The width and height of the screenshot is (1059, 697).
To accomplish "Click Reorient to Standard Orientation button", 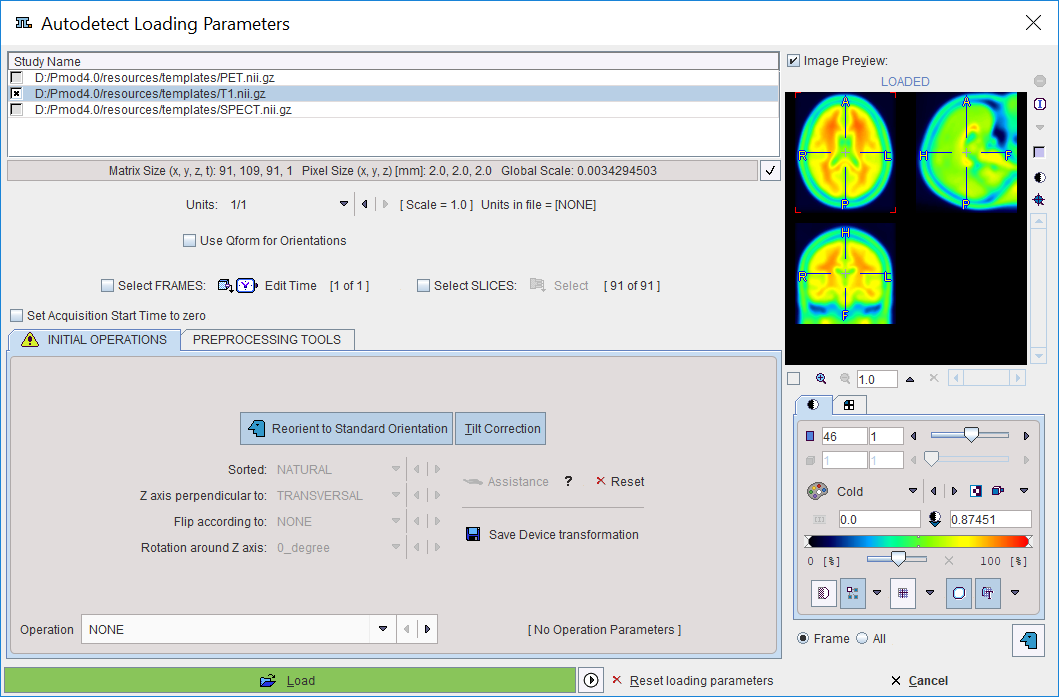I will pyautogui.click(x=346, y=428).
